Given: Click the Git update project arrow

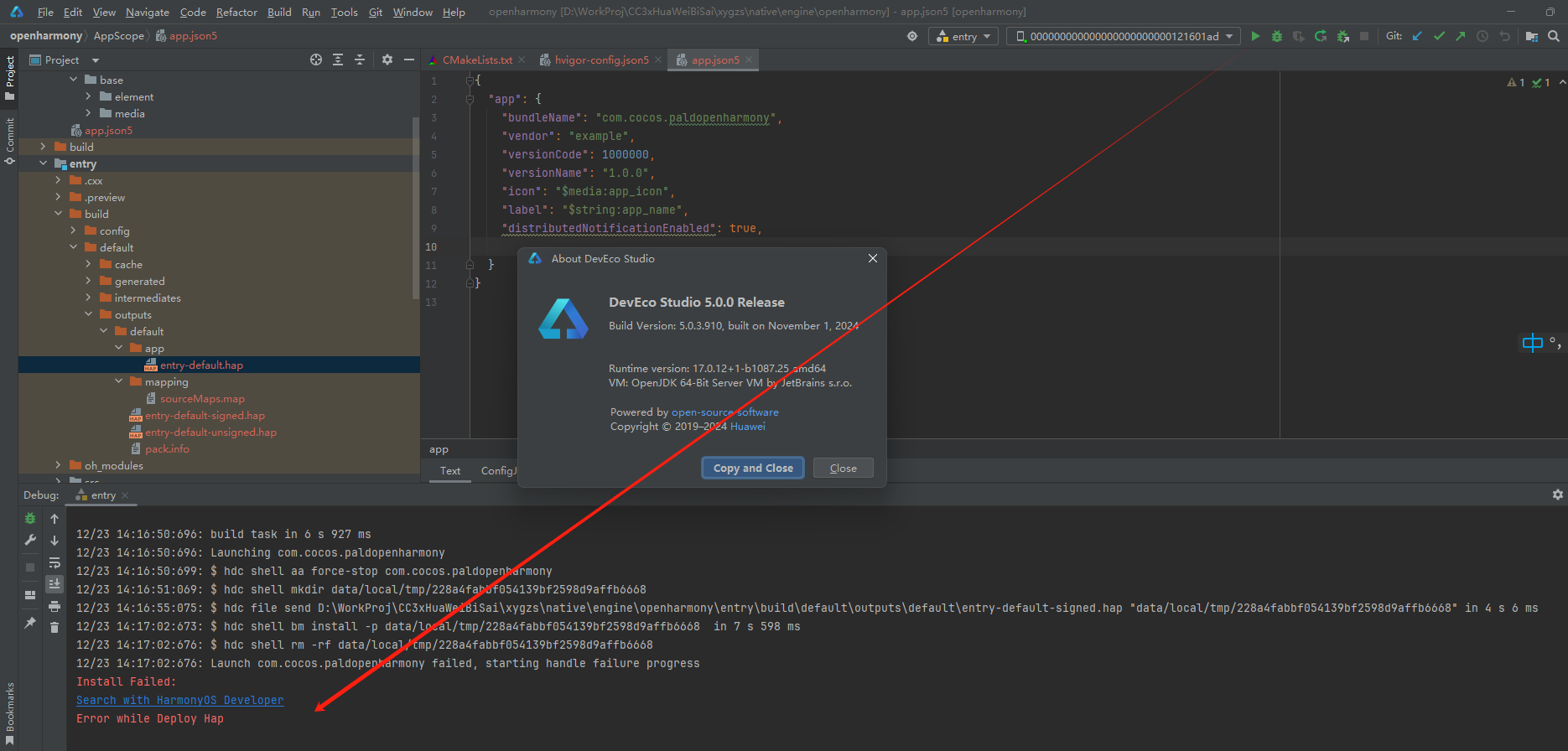Looking at the screenshot, I should [1417, 36].
